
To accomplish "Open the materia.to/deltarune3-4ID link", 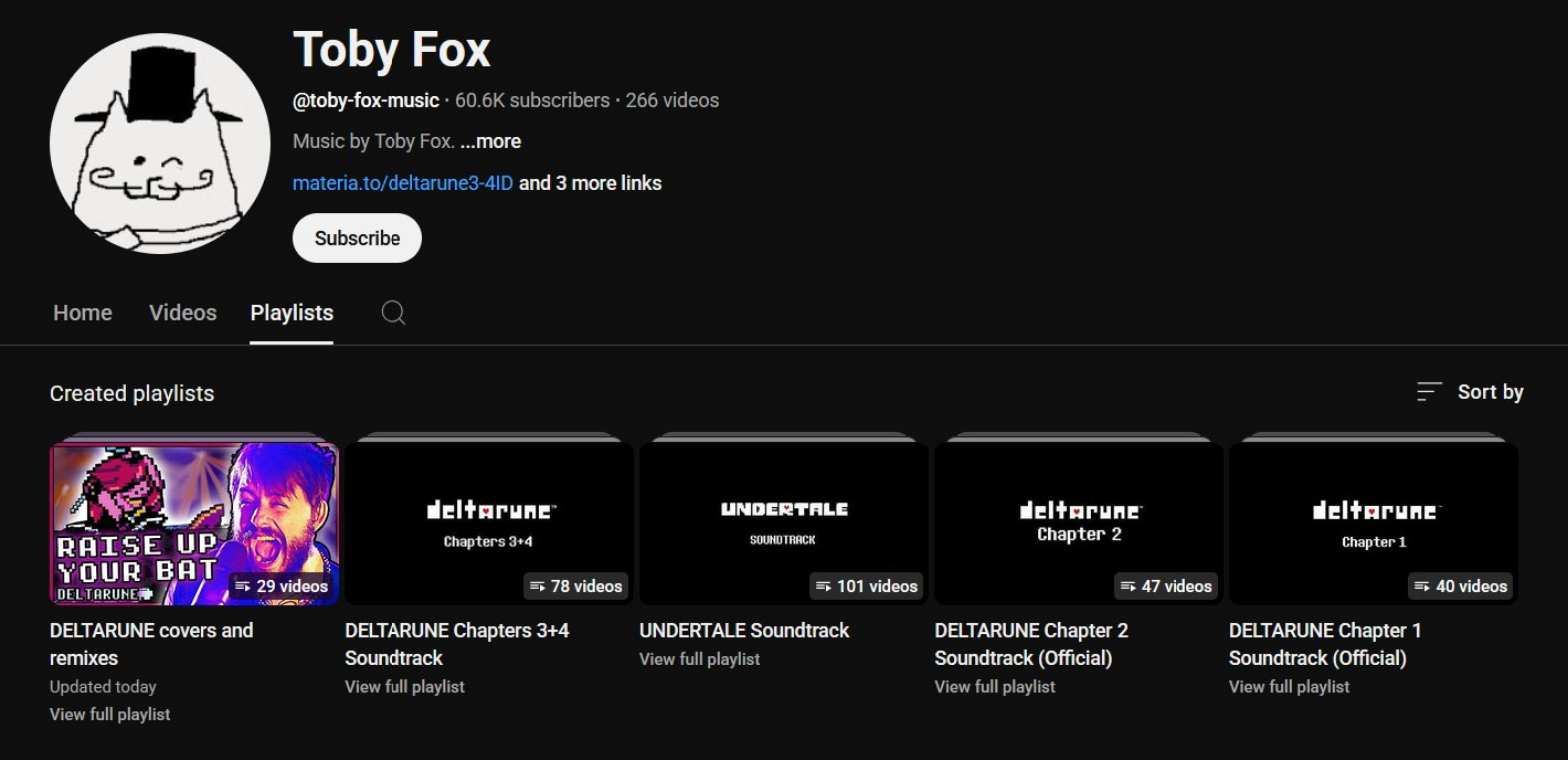I will (402, 183).
